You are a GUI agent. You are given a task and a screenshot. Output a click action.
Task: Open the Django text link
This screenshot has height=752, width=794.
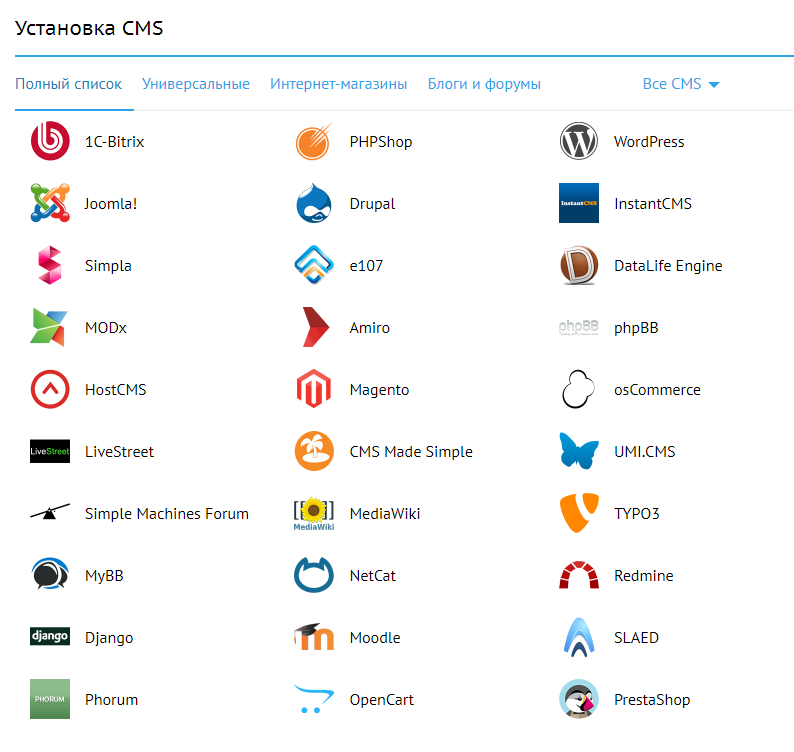click(x=109, y=638)
